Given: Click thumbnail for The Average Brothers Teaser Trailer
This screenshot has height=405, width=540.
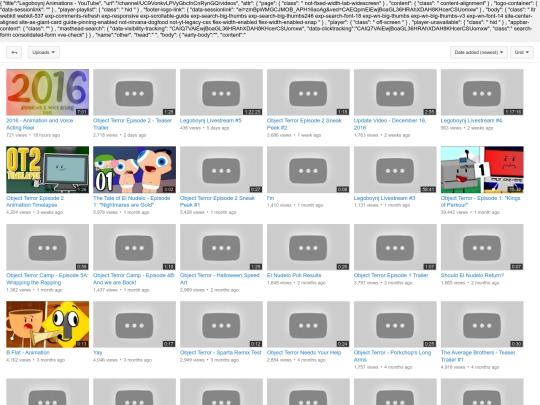Looking at the screenshot, I should coord(482,324).
